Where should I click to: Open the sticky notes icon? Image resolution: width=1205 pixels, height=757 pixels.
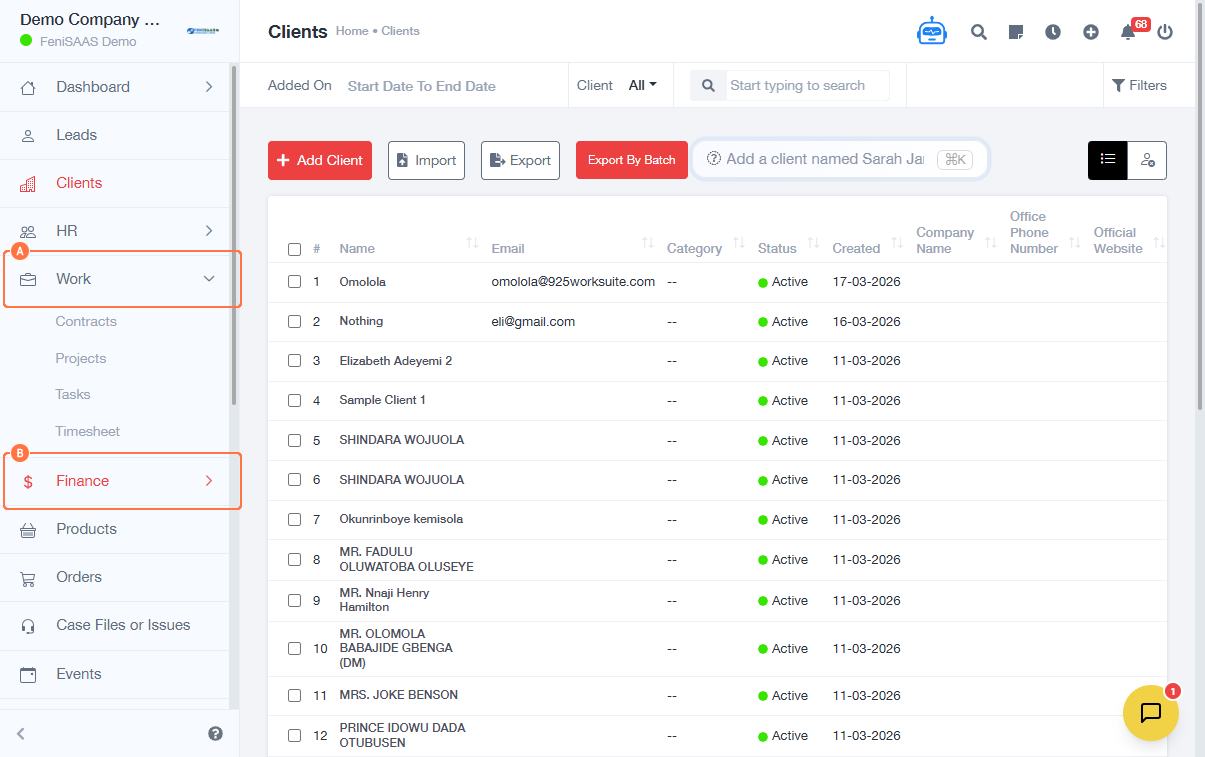click(x=1016, y=32)
